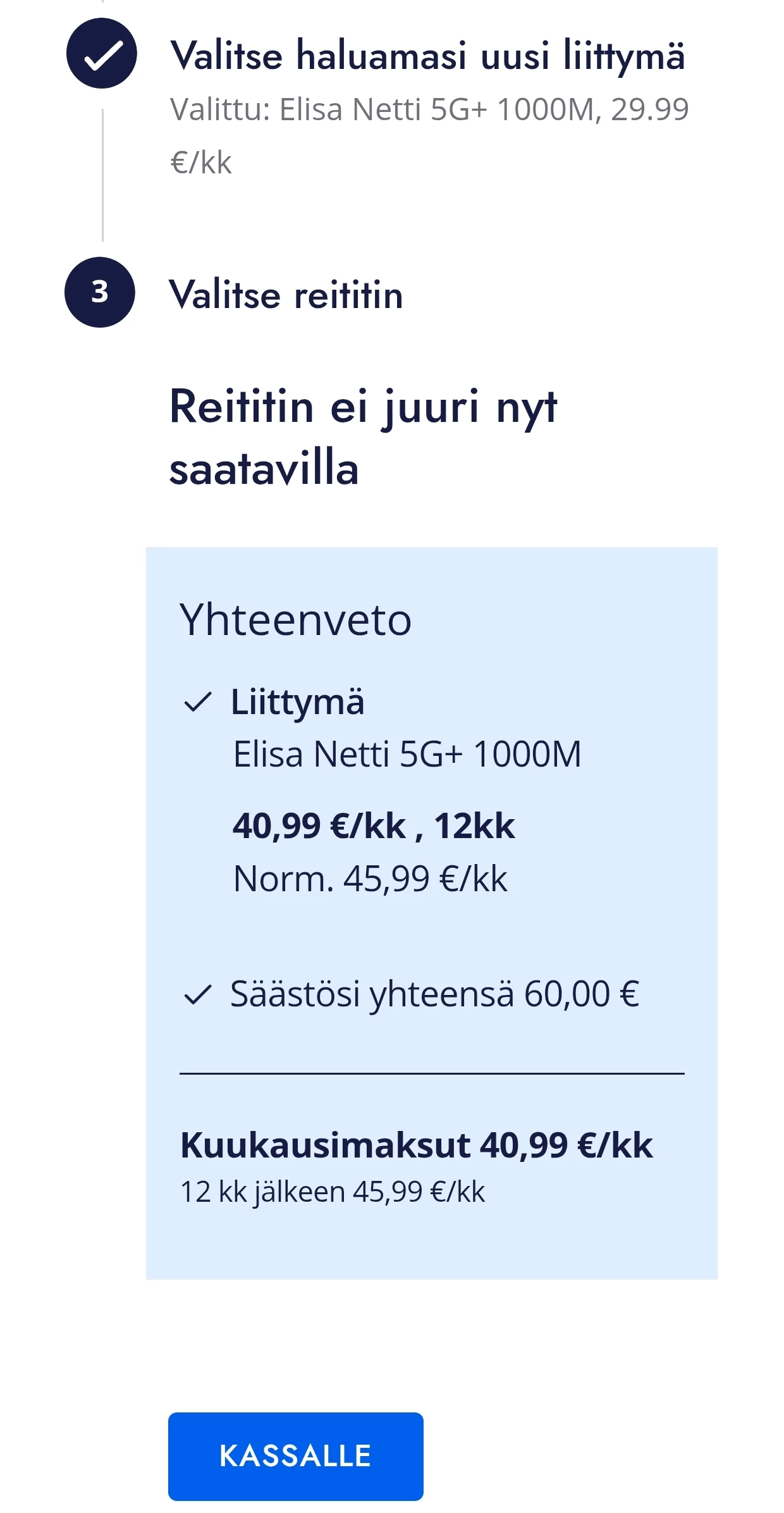Open the "Valitse reititin" step heading
Viewport: 784px width, 1513px height.
click(x=286, y=295)
